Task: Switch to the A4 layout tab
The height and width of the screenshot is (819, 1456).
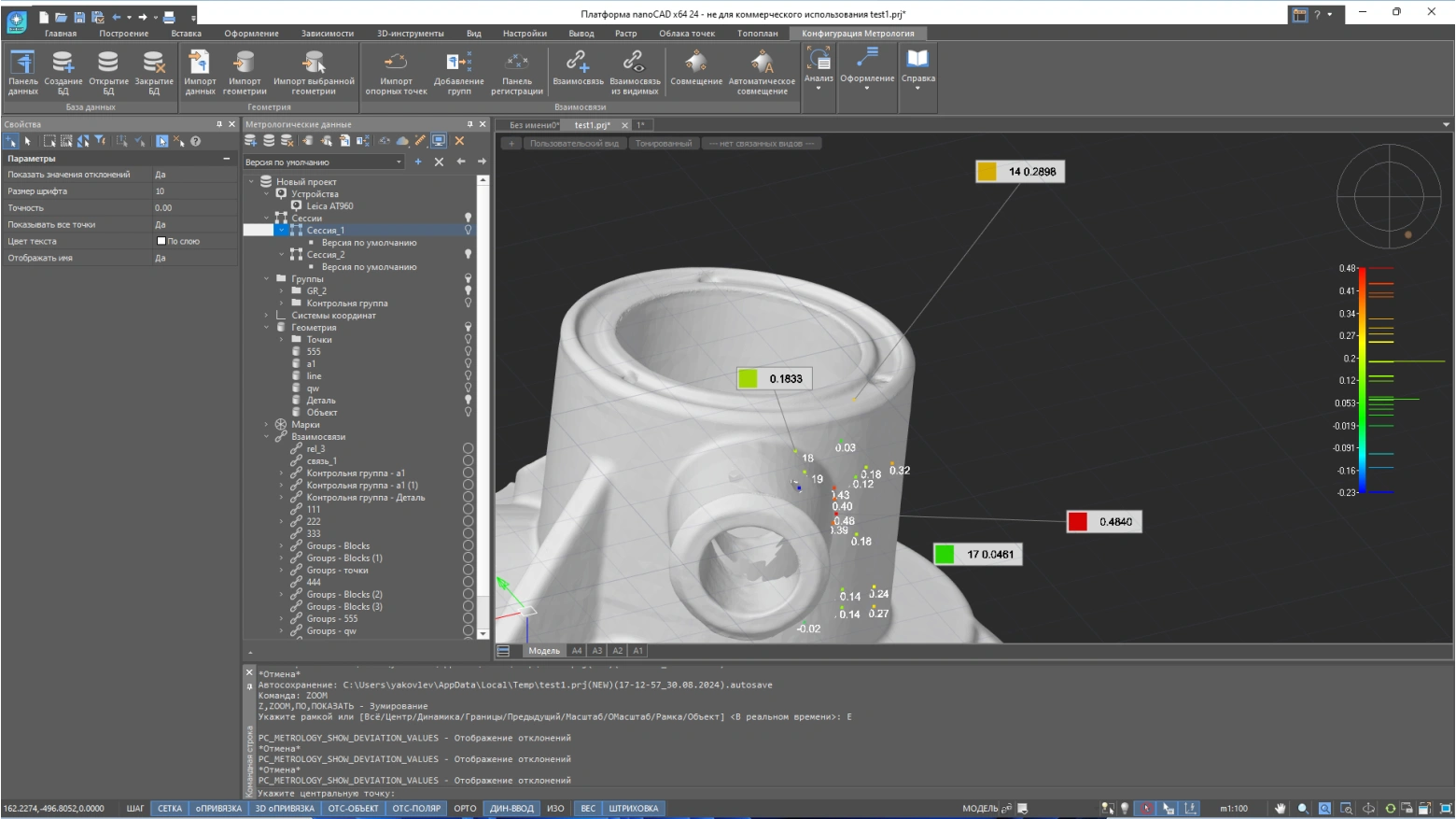Action: [x=577, y=651]
